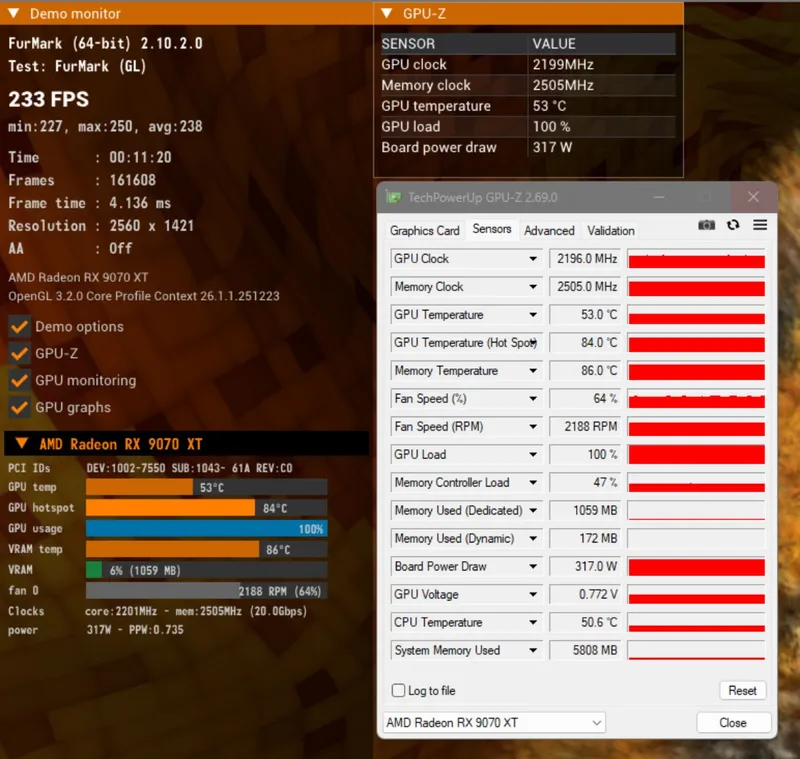The image size is (800, 759).
Task: Click the GPU temp 53°C bar
Action: pyautogui.click(x=207, y=487)
